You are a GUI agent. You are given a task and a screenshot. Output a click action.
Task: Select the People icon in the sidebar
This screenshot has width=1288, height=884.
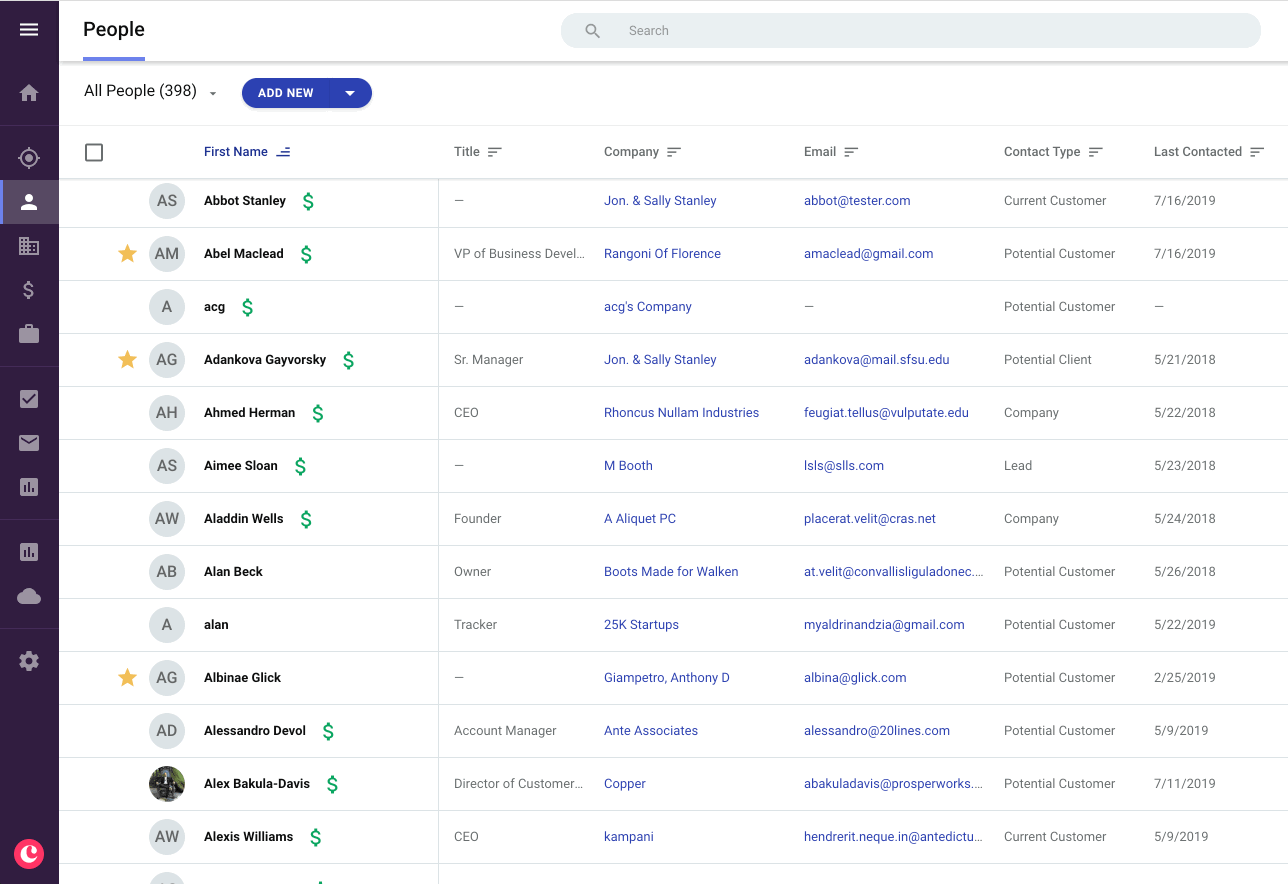pos(29,202)
